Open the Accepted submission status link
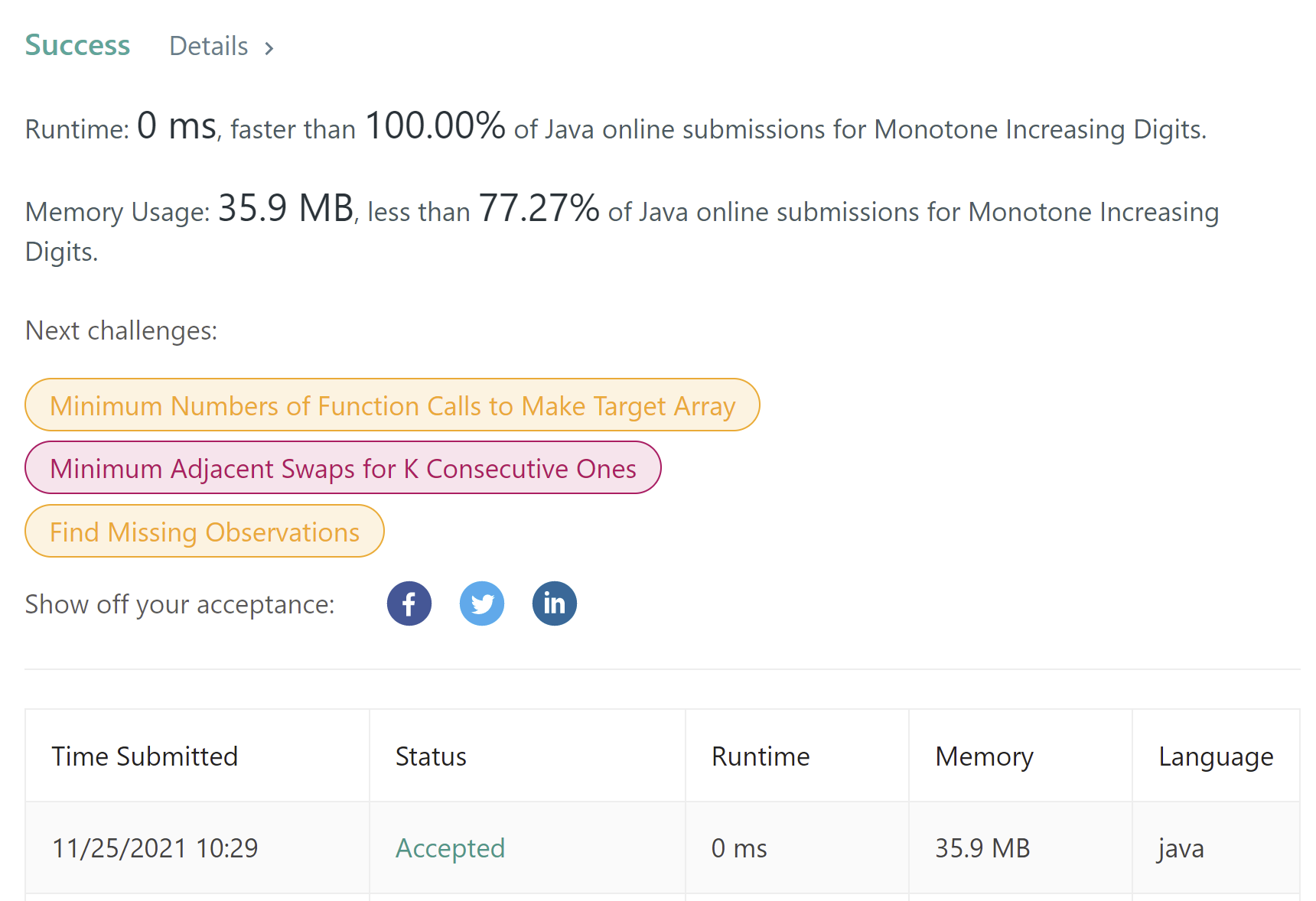1316x901 pixels. (x=450, y=848)
